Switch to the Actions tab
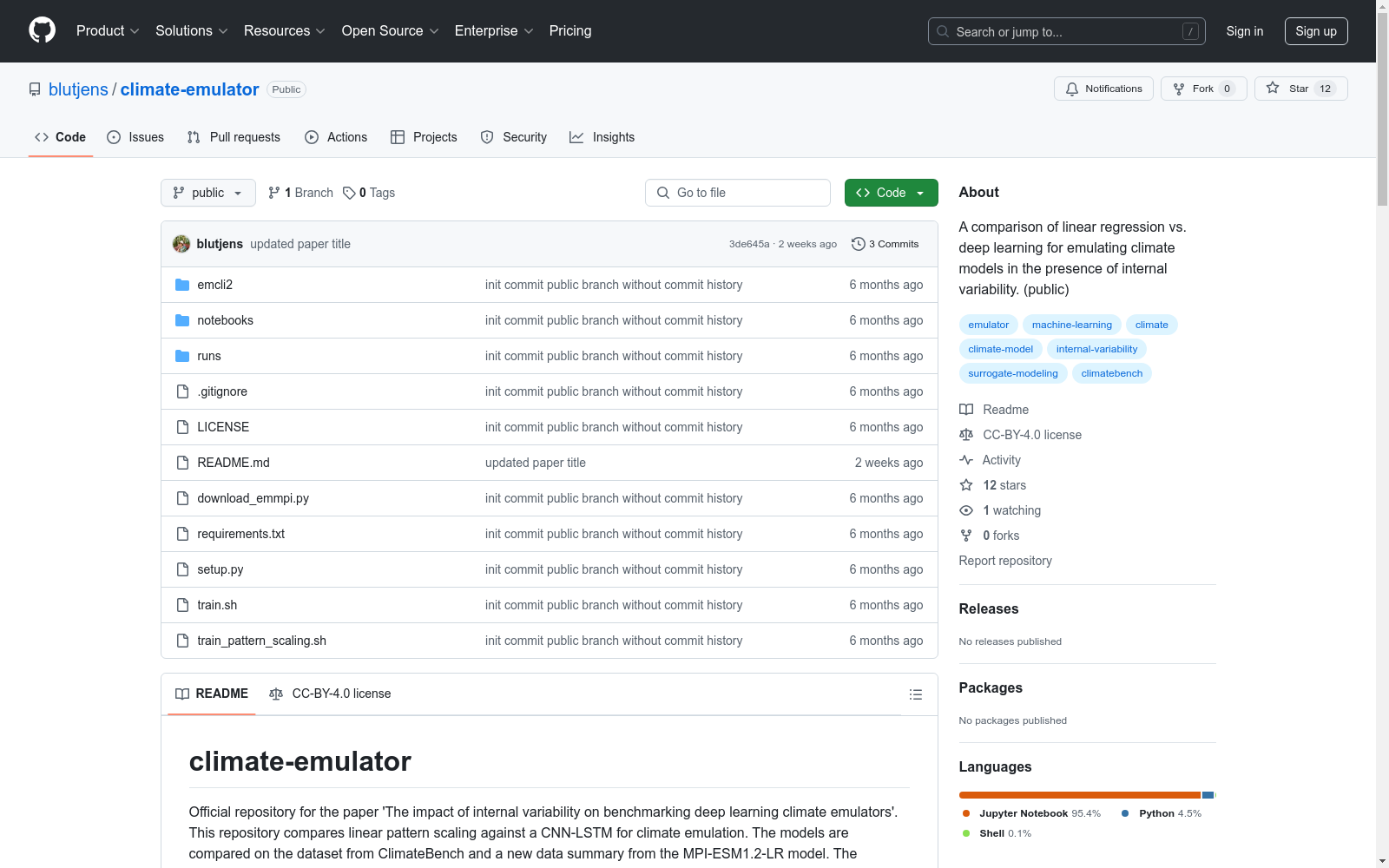The width and height of the screenshot is (1389, 868). click(x=336, y=137)
